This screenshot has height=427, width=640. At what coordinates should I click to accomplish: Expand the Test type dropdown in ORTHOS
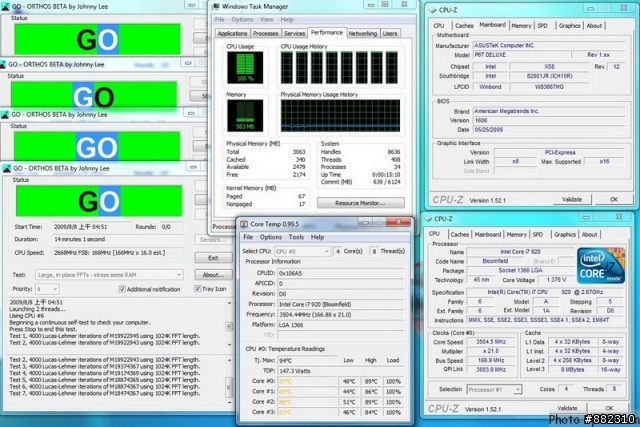[109, 275]
